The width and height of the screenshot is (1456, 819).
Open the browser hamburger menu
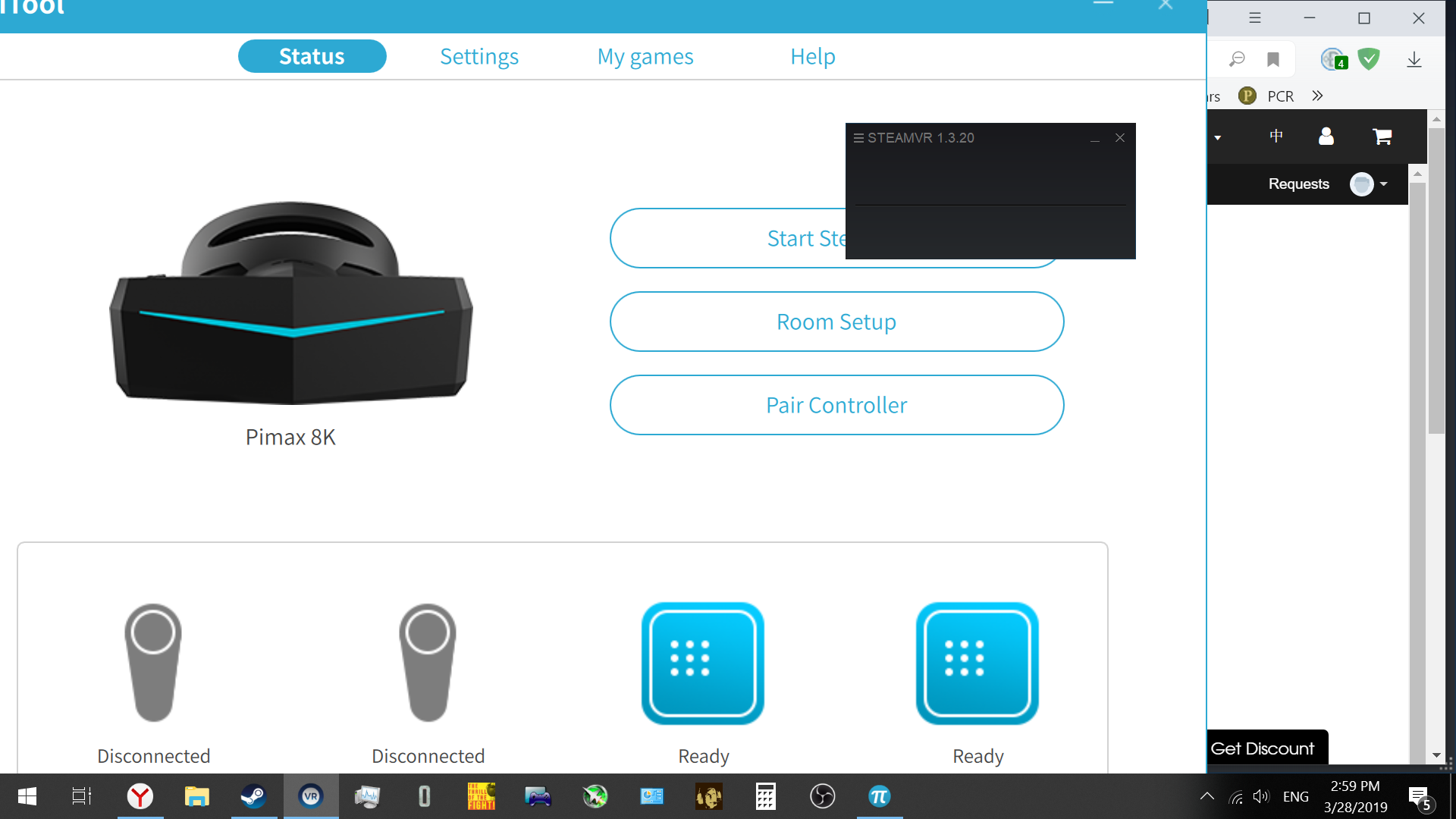pos(1255,18)
